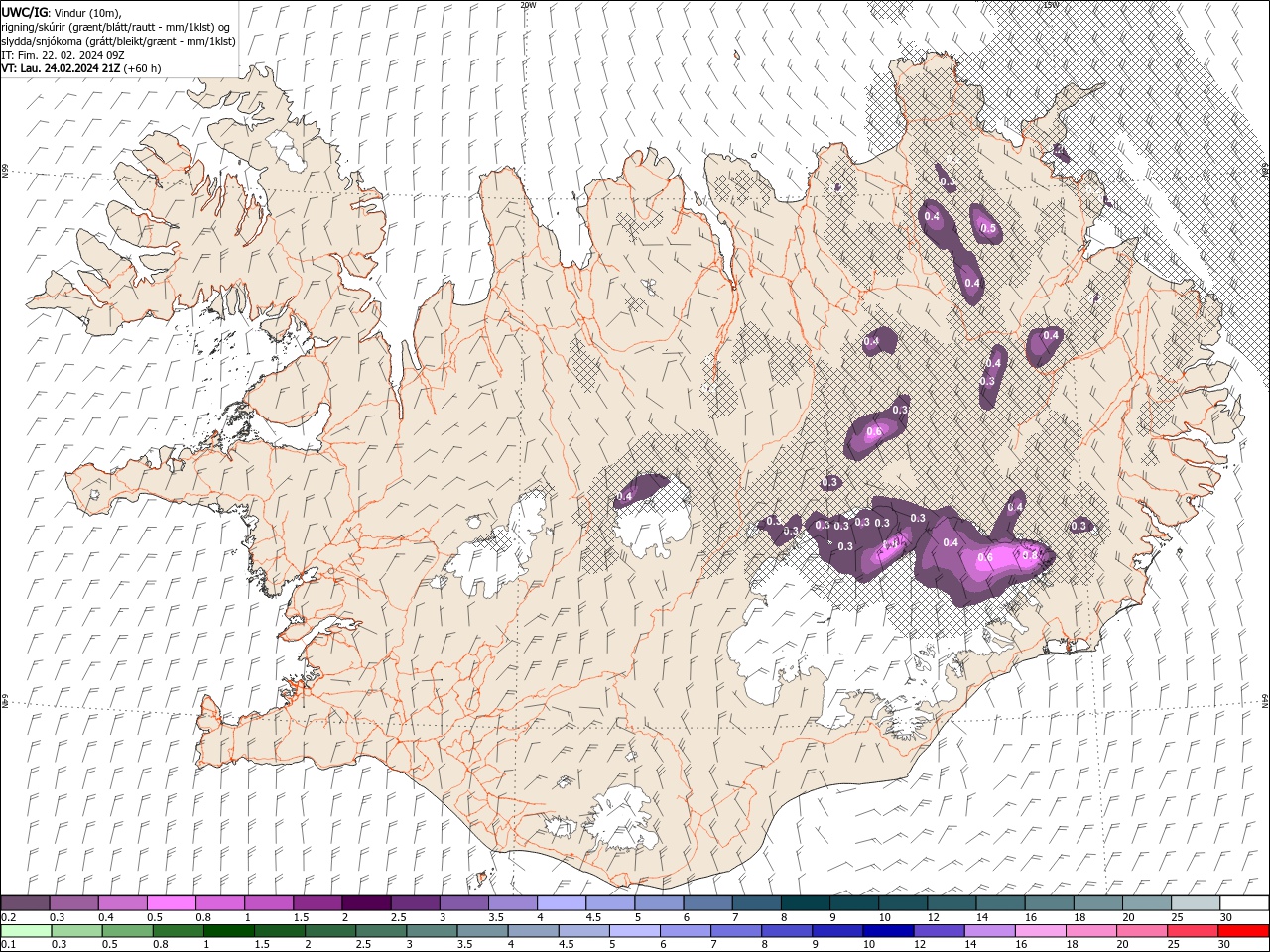Click the deep blue 10–12 swatch in the bottom legend row
This screenshot has height=952, width=1270.
coord(888,930)
